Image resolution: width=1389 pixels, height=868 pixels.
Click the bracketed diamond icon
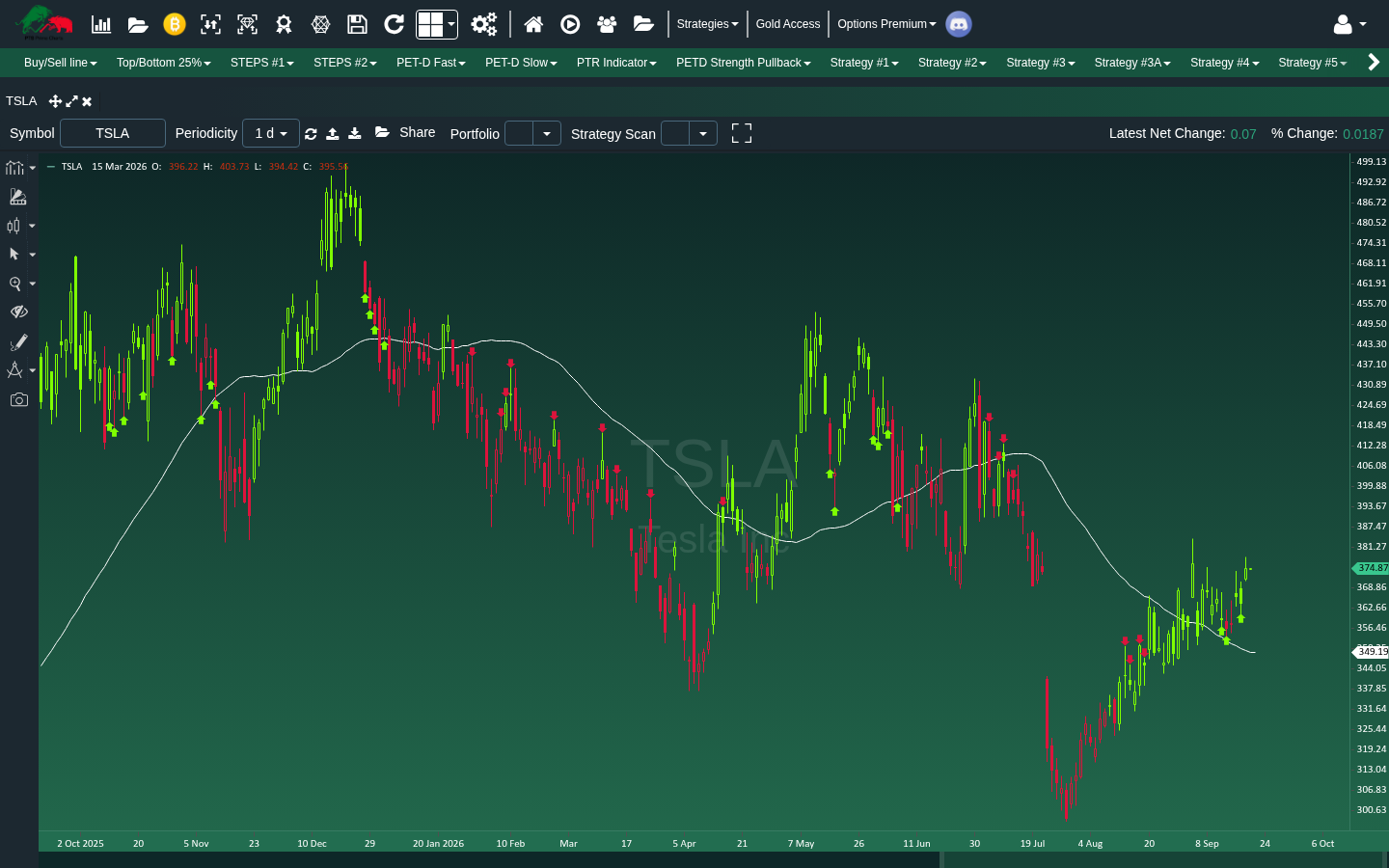[247, 24]
